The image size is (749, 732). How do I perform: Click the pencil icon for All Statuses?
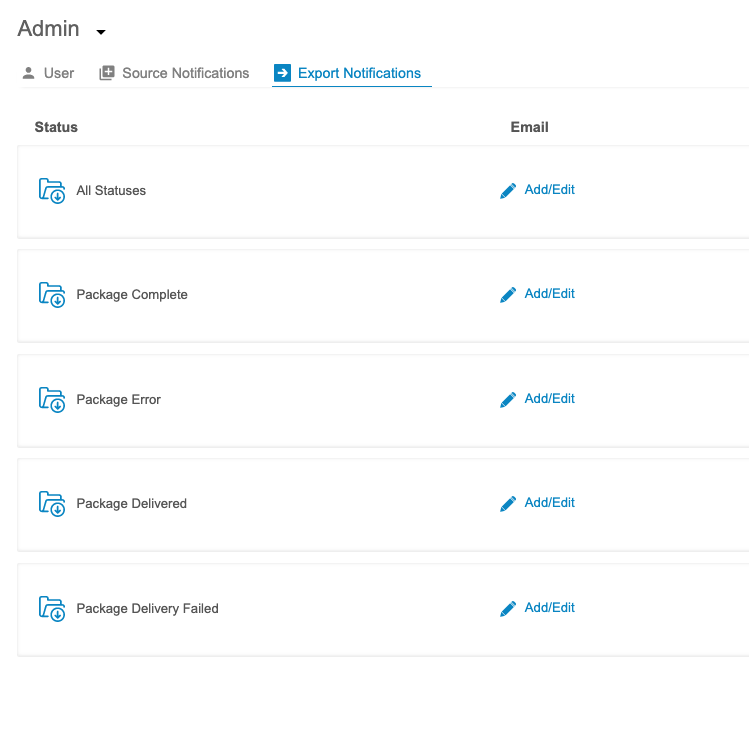pos(508,190)
